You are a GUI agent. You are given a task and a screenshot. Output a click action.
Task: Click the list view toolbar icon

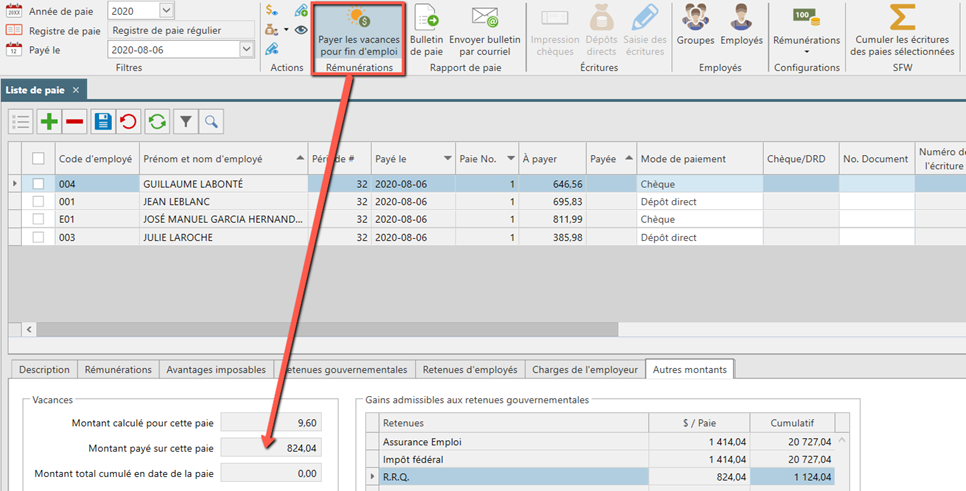(x=21, y=121)
